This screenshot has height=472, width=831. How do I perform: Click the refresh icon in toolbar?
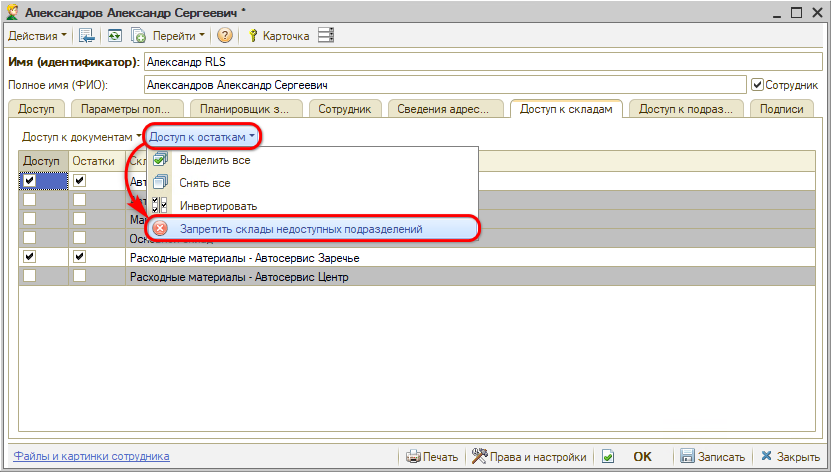coord(114,36)
